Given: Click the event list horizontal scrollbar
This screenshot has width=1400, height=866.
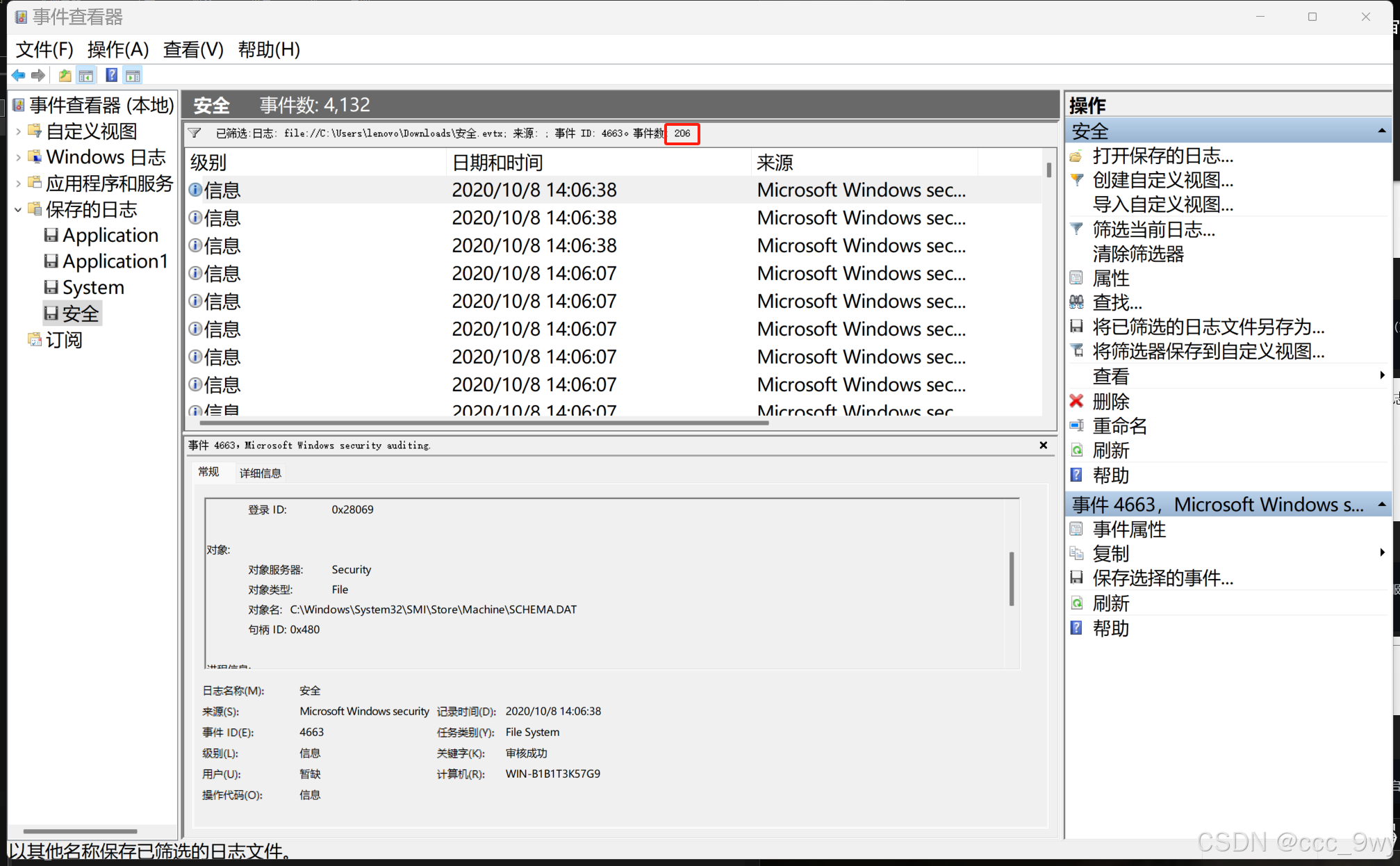Looking at the screenshot, I should [484, 423].
